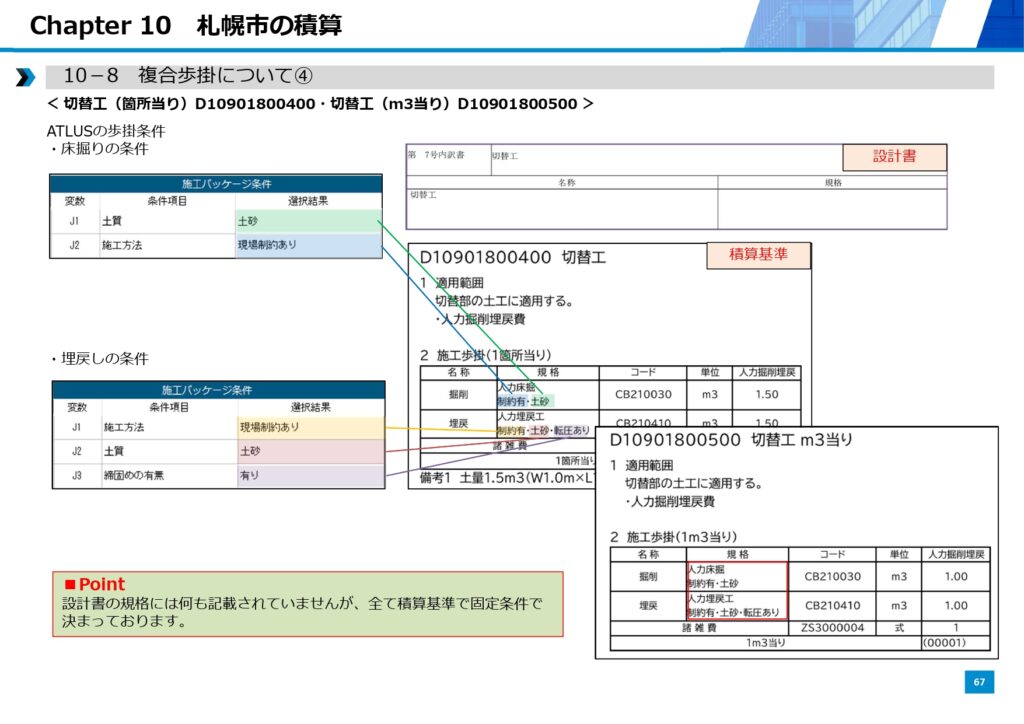This screenshot has width=1024, height=724.
Task: Click CB210410 code in the m3当り table
Action: pos(832,605)
